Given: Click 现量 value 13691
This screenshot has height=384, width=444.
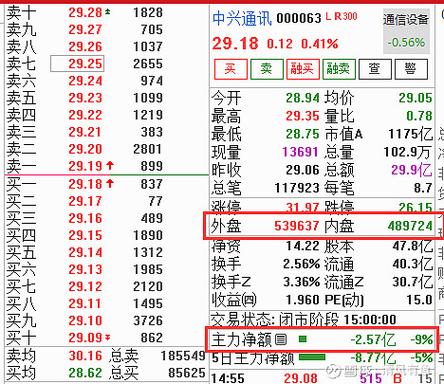Looking at the screenshot, I should (x=300, y=152).
